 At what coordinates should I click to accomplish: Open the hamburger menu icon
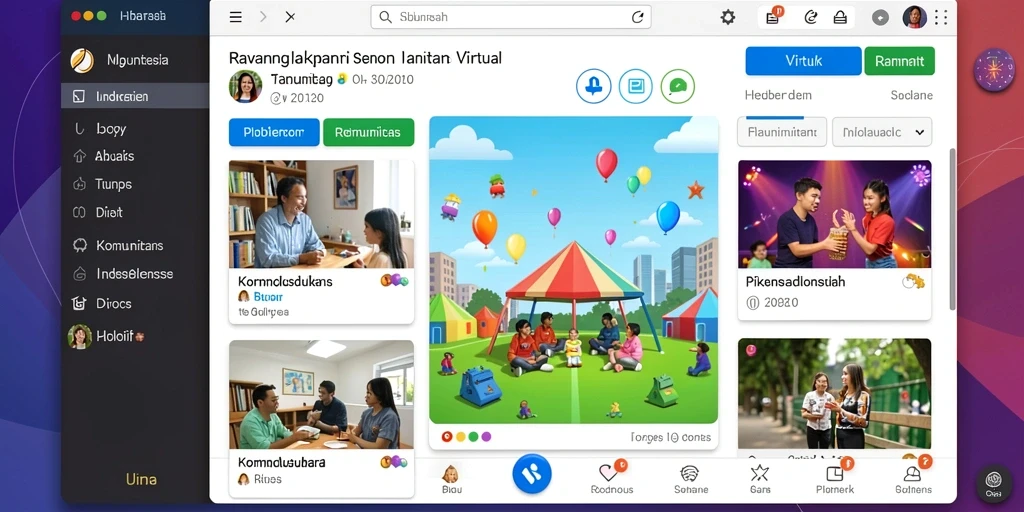point(236,17)
